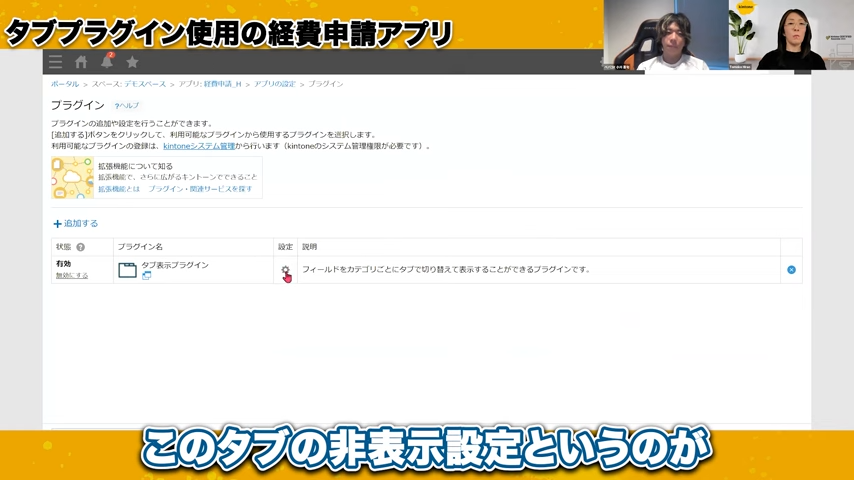Click the 追加する plus button
This screenshot has height=480, width=854.
pyautogui.click(x=76, y=223)
